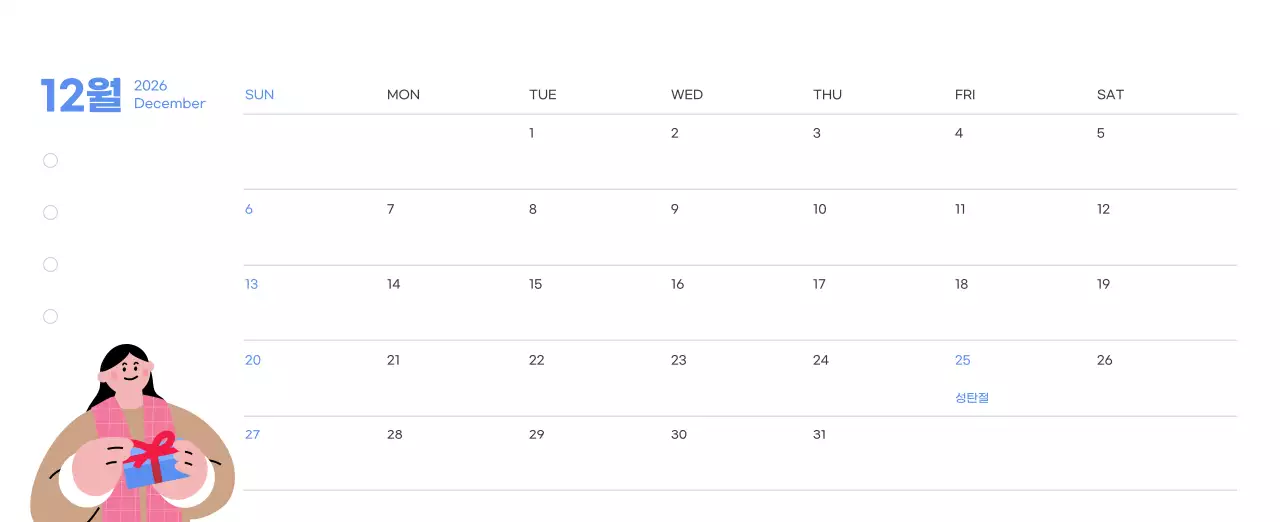1280x522 pixels.
Task: Choose Sunday the 13th
Action: (252, 285)
